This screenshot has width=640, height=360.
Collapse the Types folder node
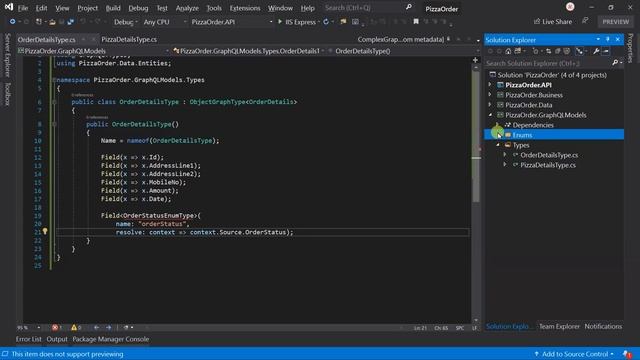coord(498,145)
